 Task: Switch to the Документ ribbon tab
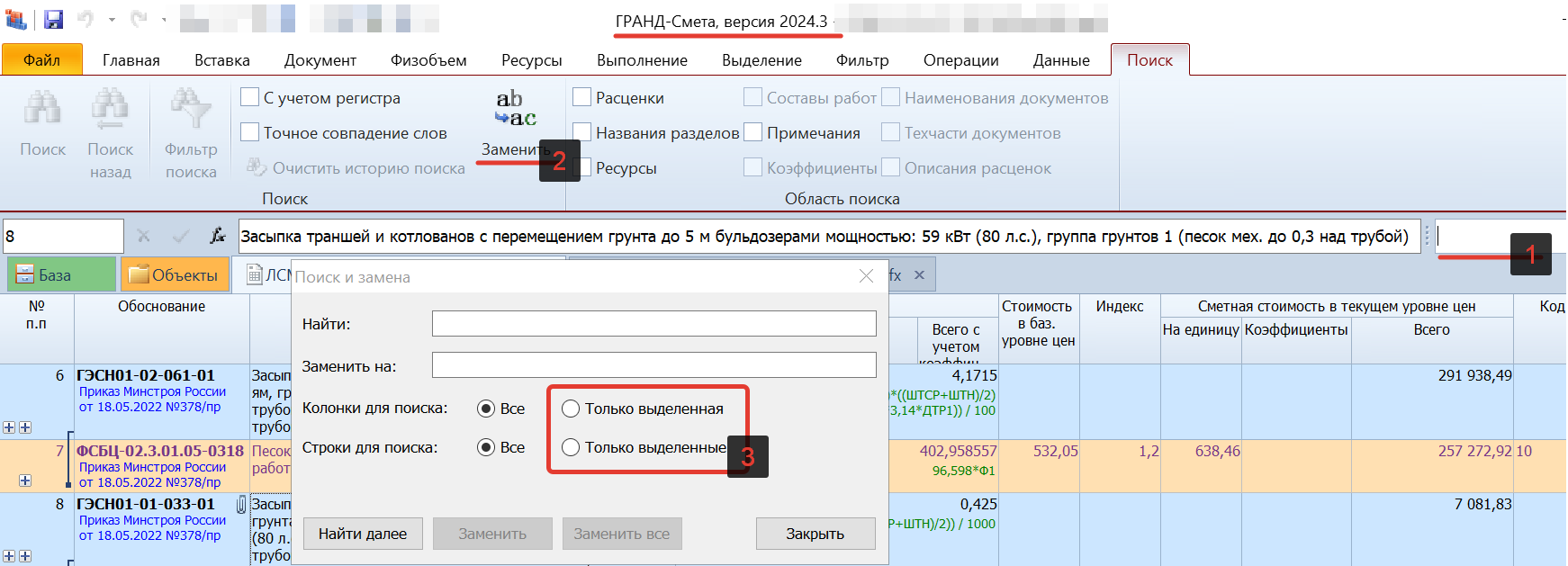coord(320,60)
